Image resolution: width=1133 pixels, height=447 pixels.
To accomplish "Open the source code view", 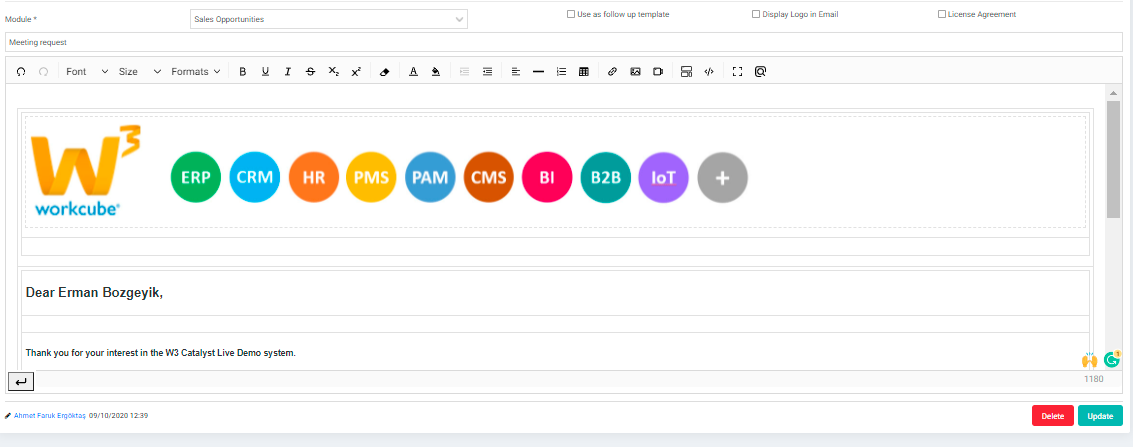I will pyautogui.click(x=709, y=71).
